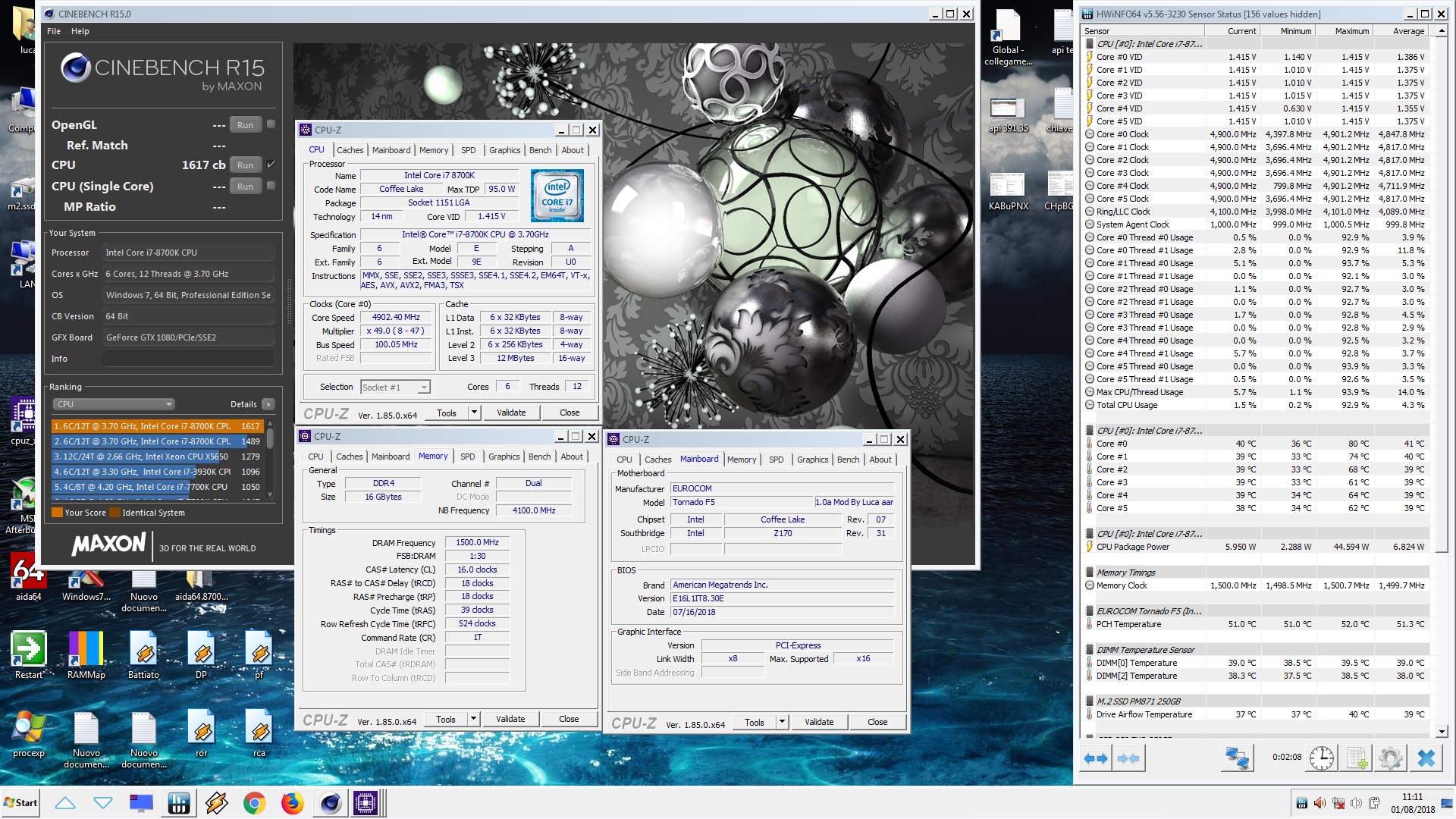
Task: Click Cinebench Info input field
Action: 188,359
